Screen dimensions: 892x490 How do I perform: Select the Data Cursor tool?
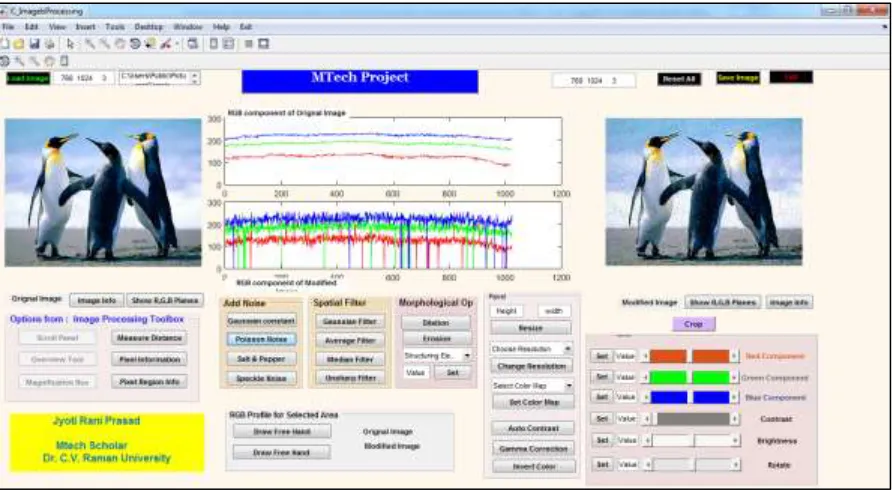(x=150, y=44)
